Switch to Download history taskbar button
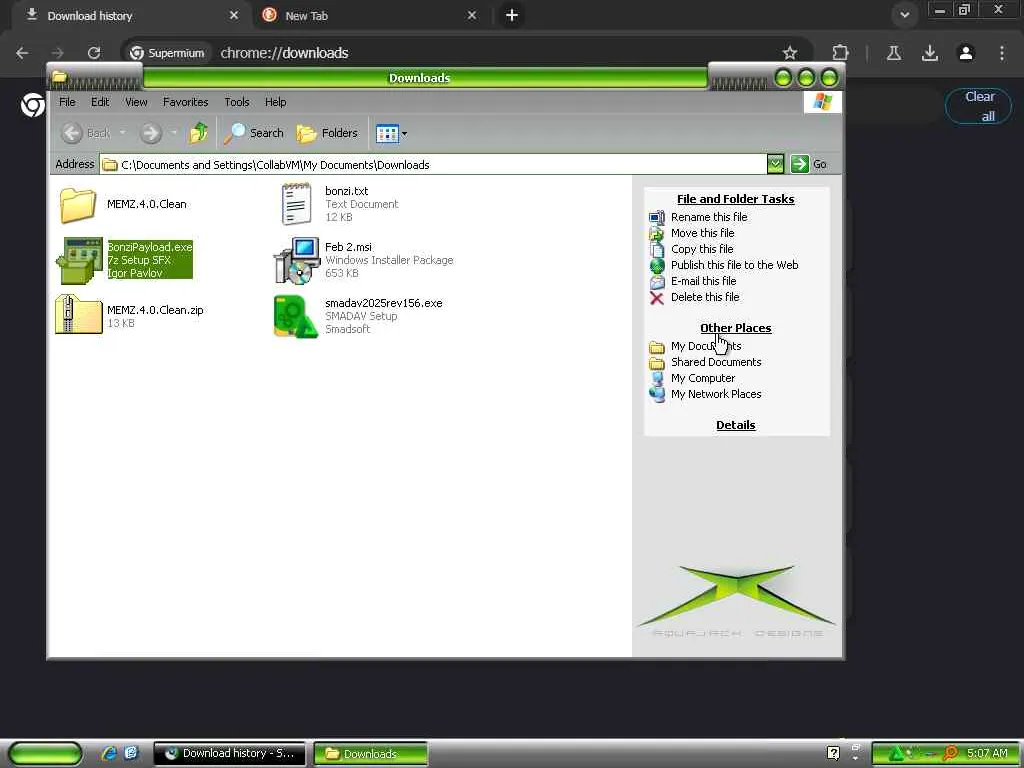The width and height of the screenshot is (1024, 768). [x=229, y=754]
